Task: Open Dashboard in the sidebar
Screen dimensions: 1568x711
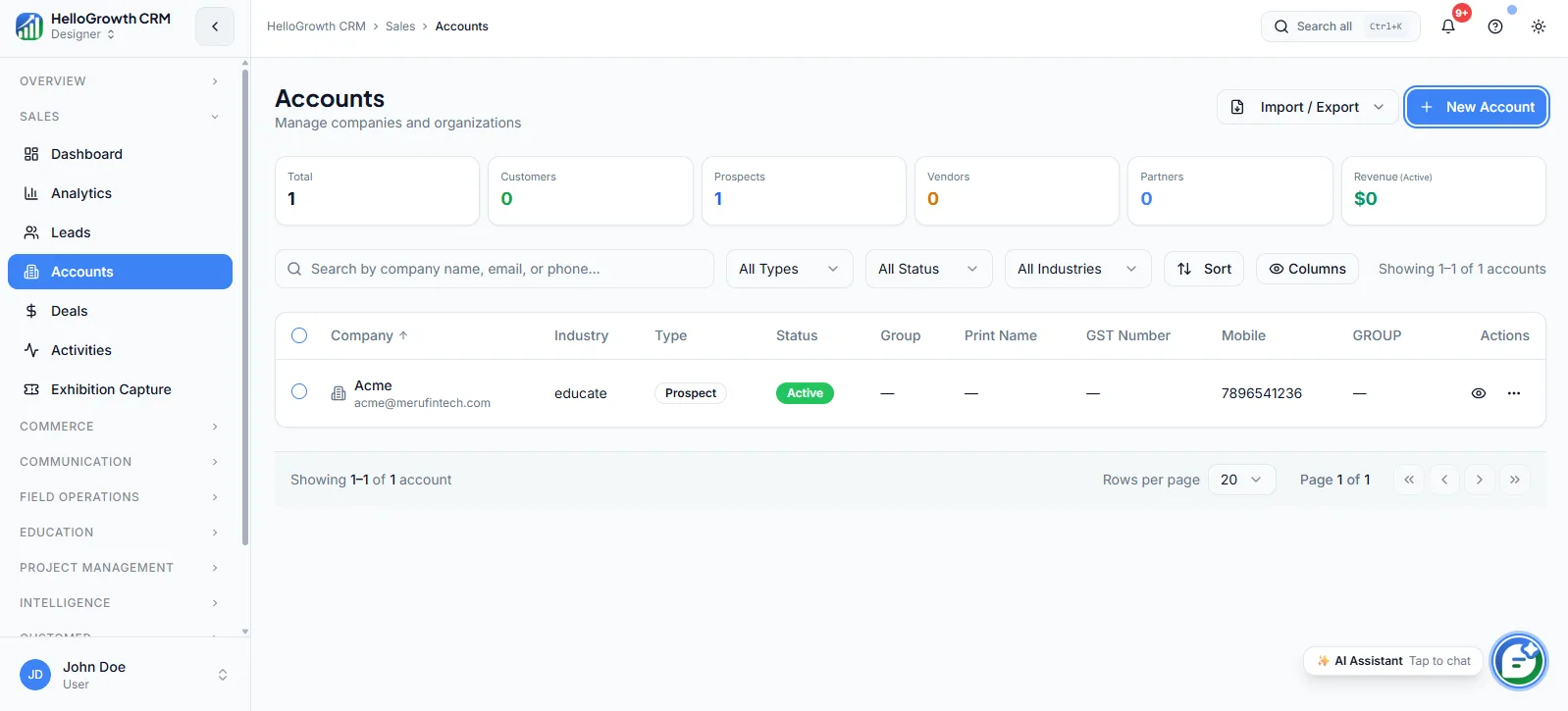Action: click(120, 154)
